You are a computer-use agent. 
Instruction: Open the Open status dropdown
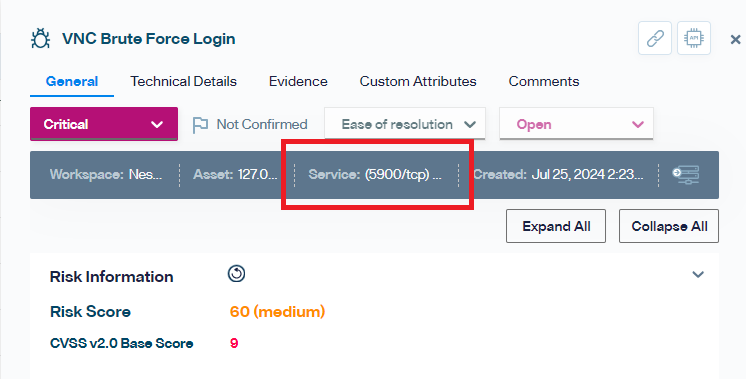pos(576,124)
